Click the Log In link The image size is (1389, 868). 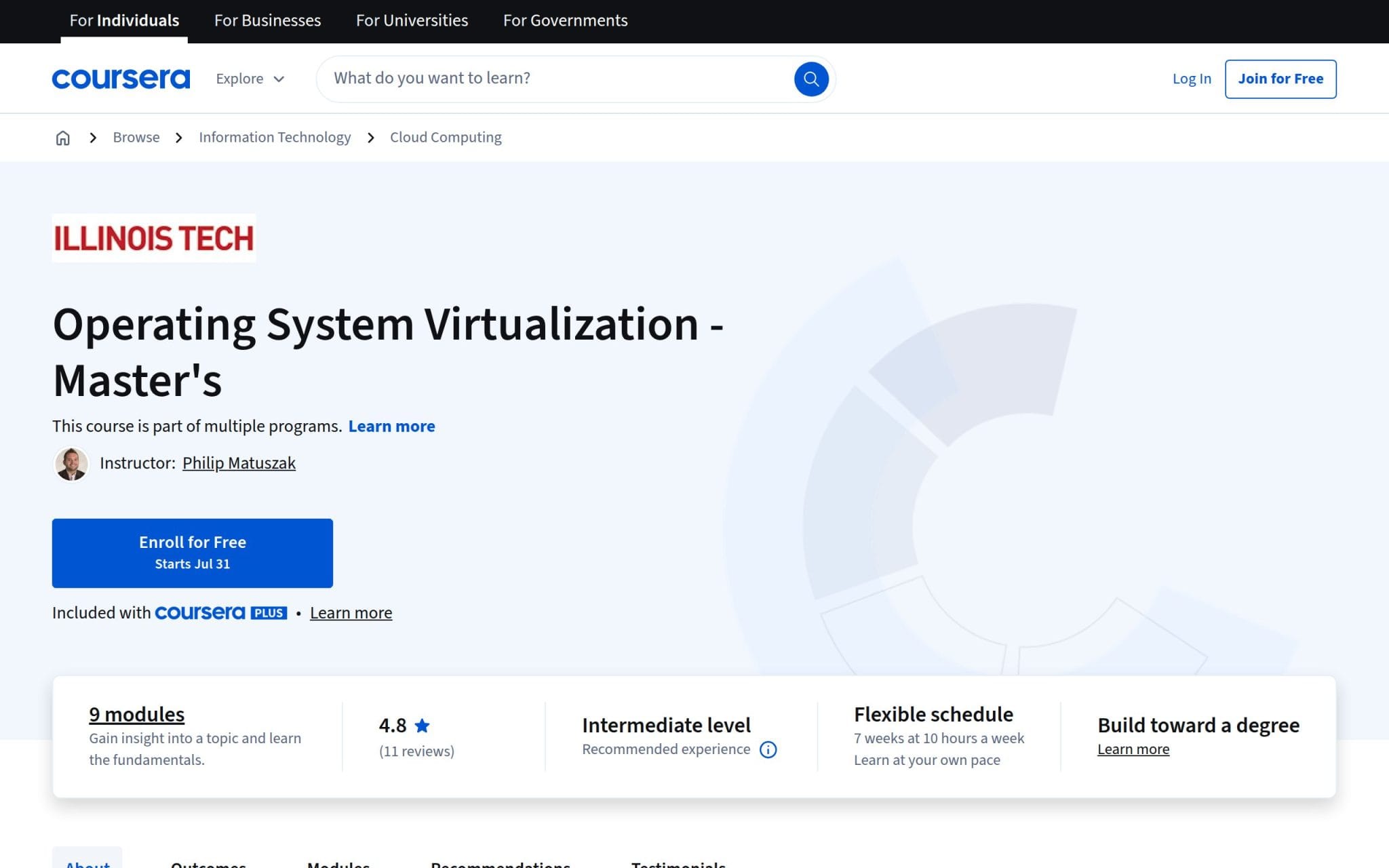click(x=1192, y=79)
